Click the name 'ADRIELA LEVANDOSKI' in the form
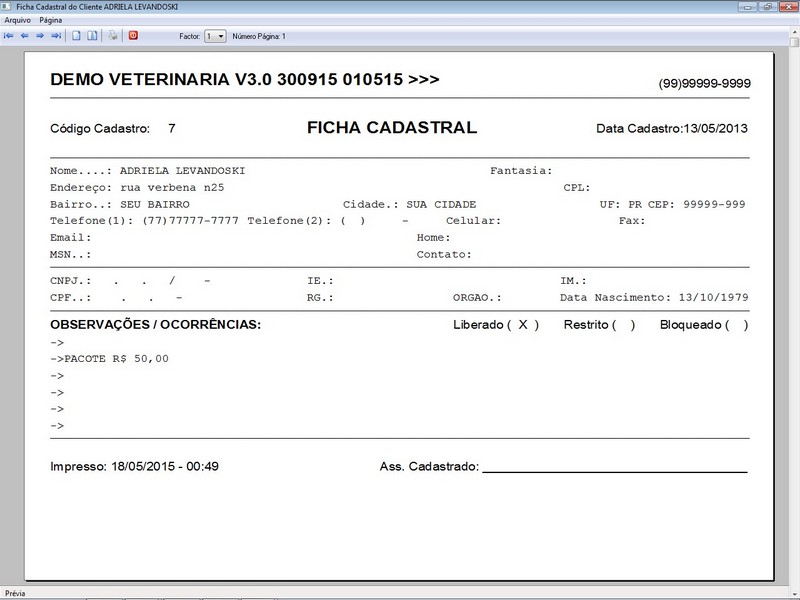The width and height of the screenshot is (800, 600). 183,170
